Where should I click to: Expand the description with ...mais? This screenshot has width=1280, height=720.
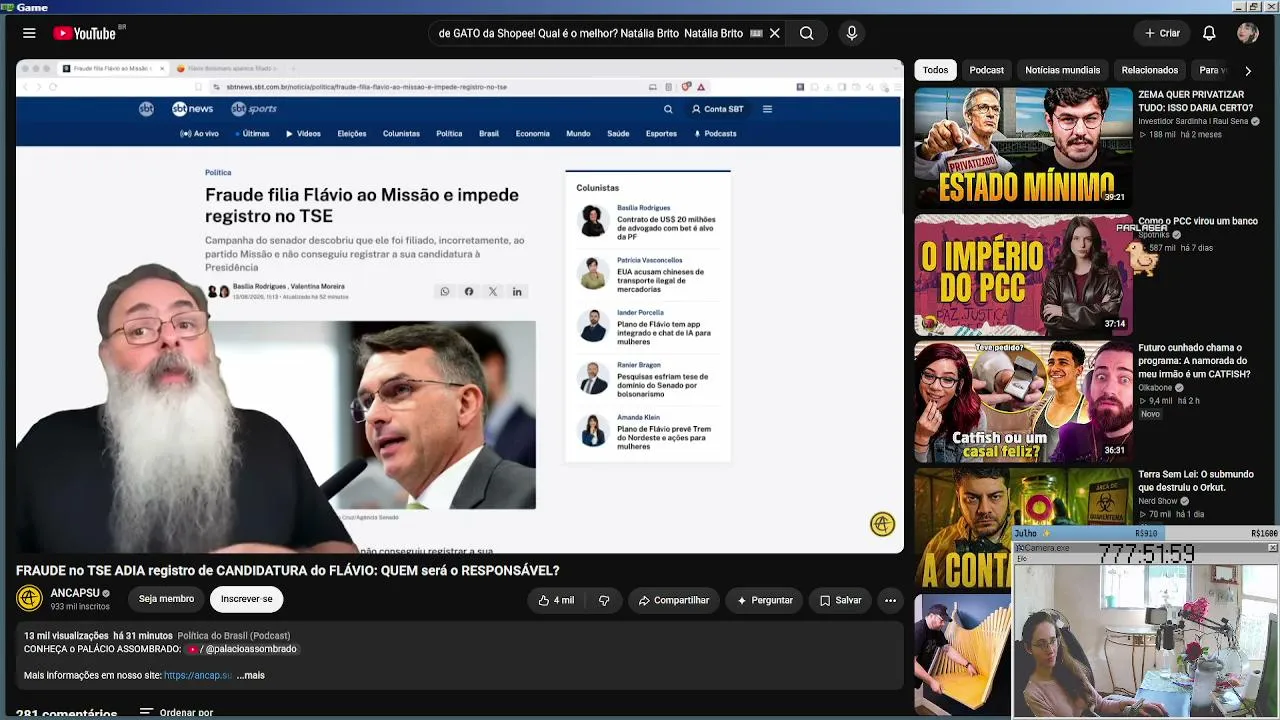tap(251, 675)
